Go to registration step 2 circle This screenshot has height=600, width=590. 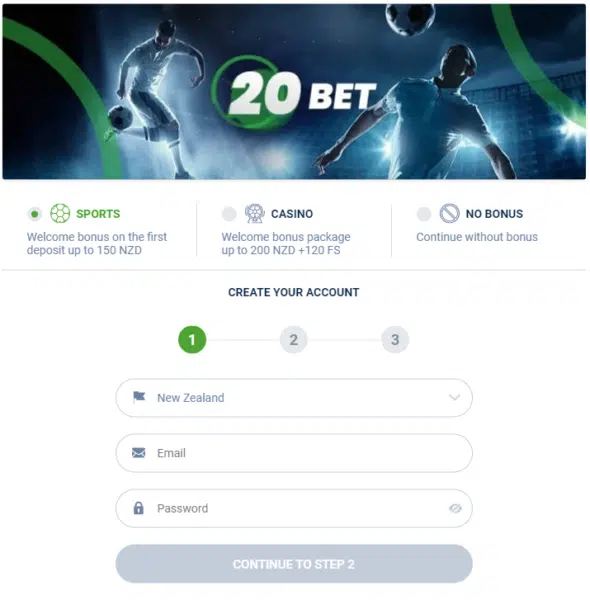293,339
